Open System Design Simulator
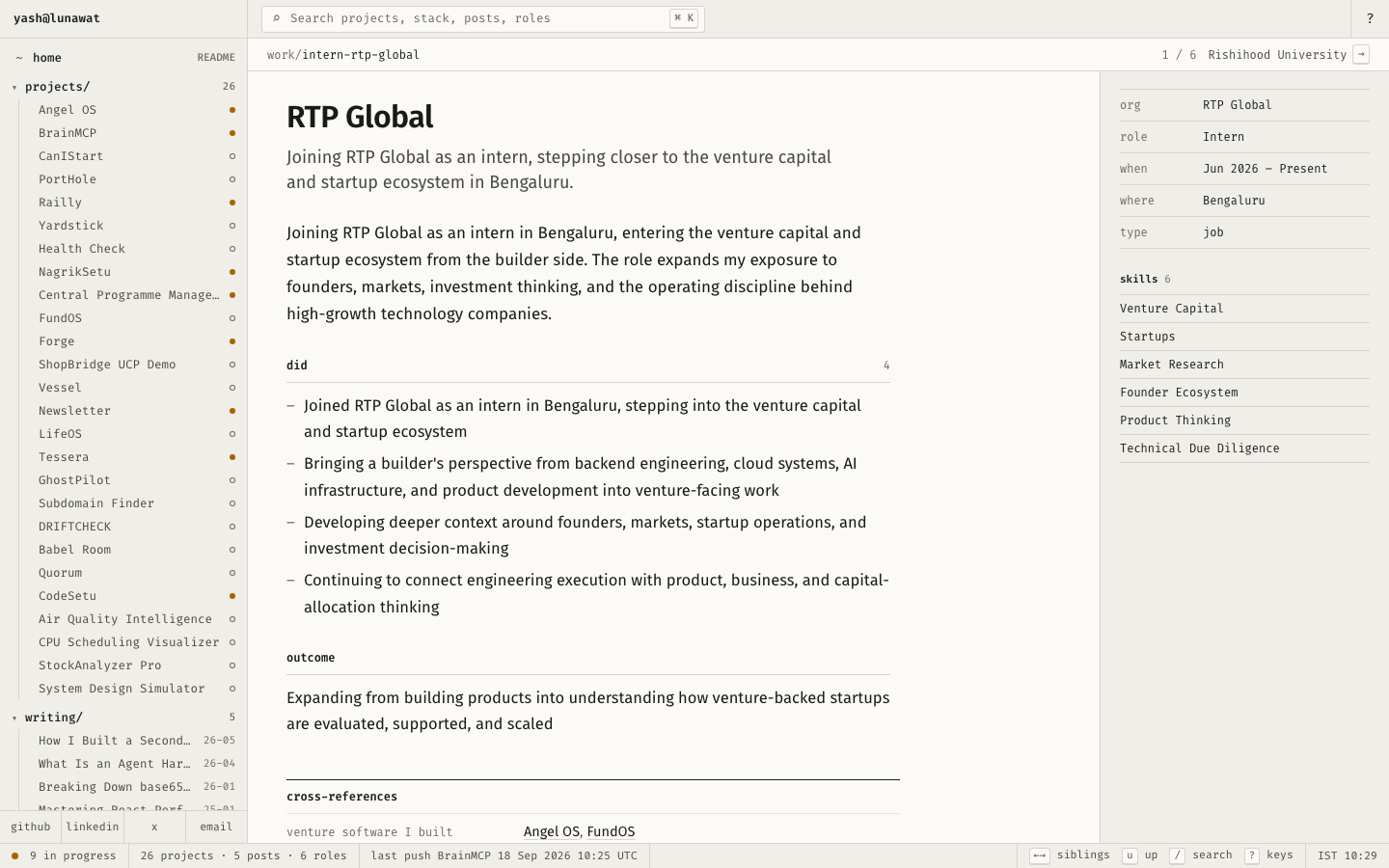1389x868 pixels. coord(135,689)
